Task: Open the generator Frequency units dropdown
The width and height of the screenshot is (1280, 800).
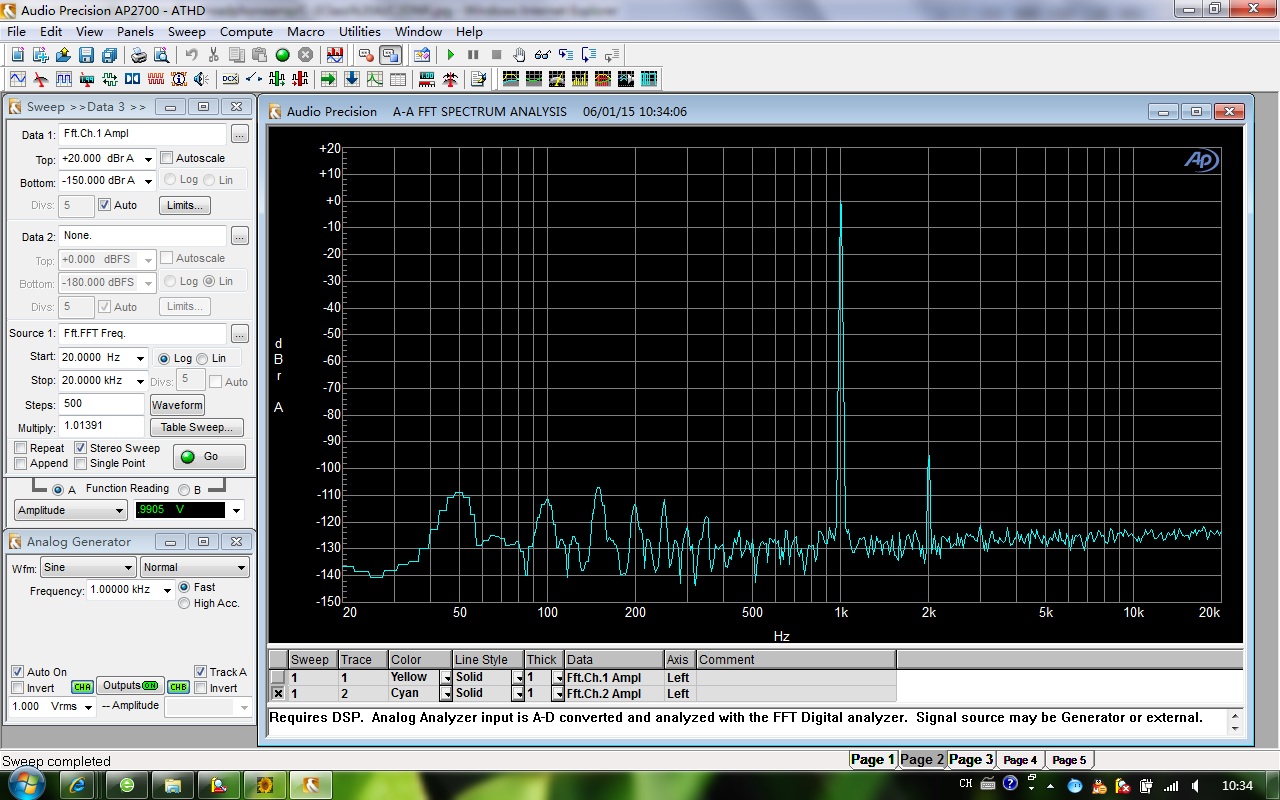Action: 167,590
